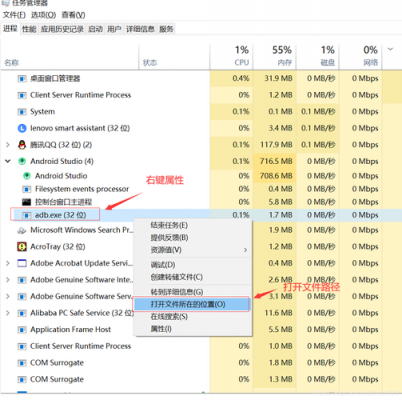The image size is (402, 400).
Task: Click the Adobe Genuine Software Inte.. icon
Action: (22, 280)
